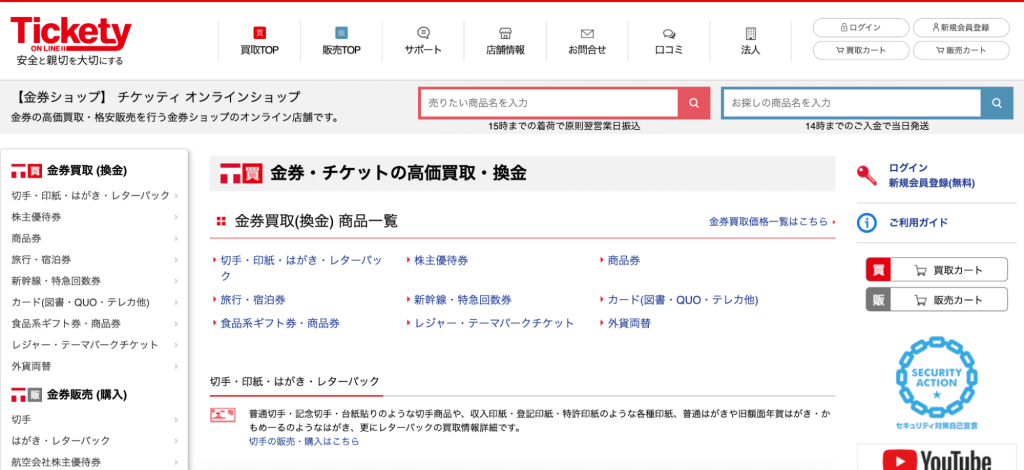Expand 株主優待券 in the left sidebar

[95, 217]
